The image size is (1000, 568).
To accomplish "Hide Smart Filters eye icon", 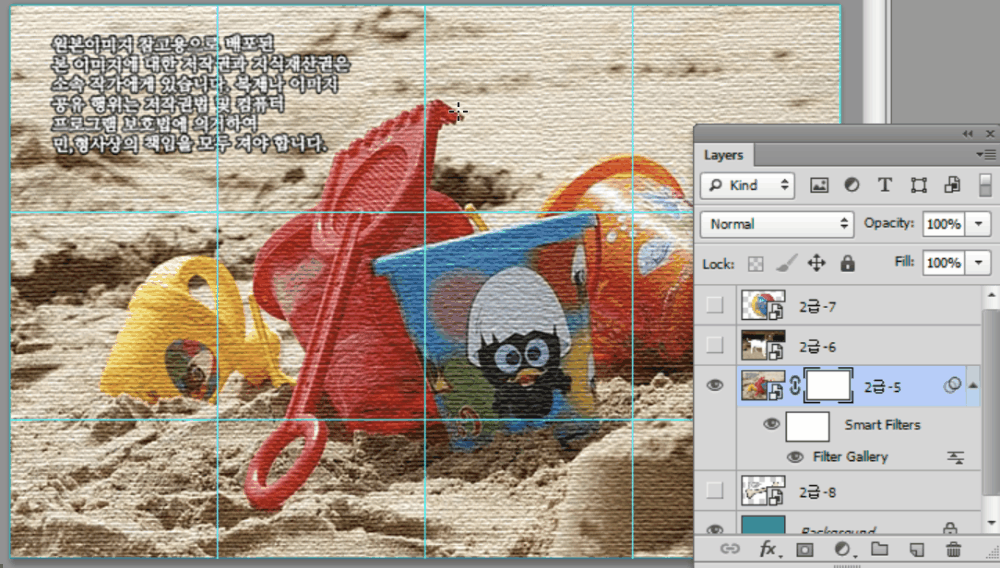I will pyautogui.click(x=771, y=424).
